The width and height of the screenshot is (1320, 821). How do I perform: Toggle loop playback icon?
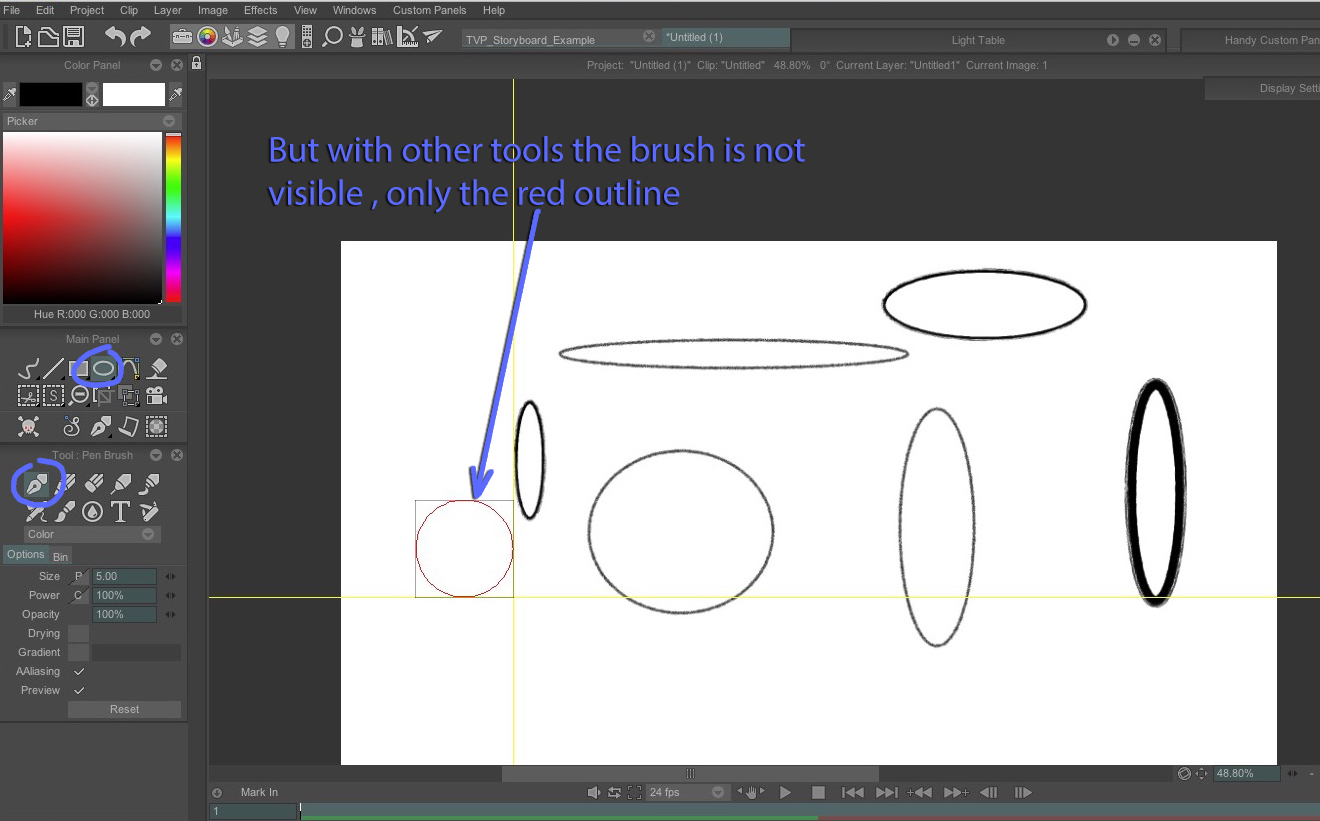click(x=614, y=792)
